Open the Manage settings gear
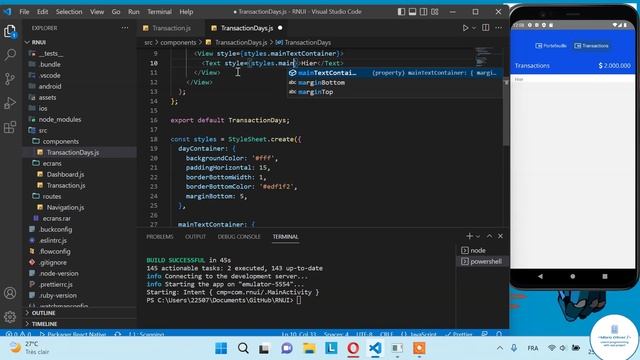This screenshot has width=640, height=360. click(10, 316)
